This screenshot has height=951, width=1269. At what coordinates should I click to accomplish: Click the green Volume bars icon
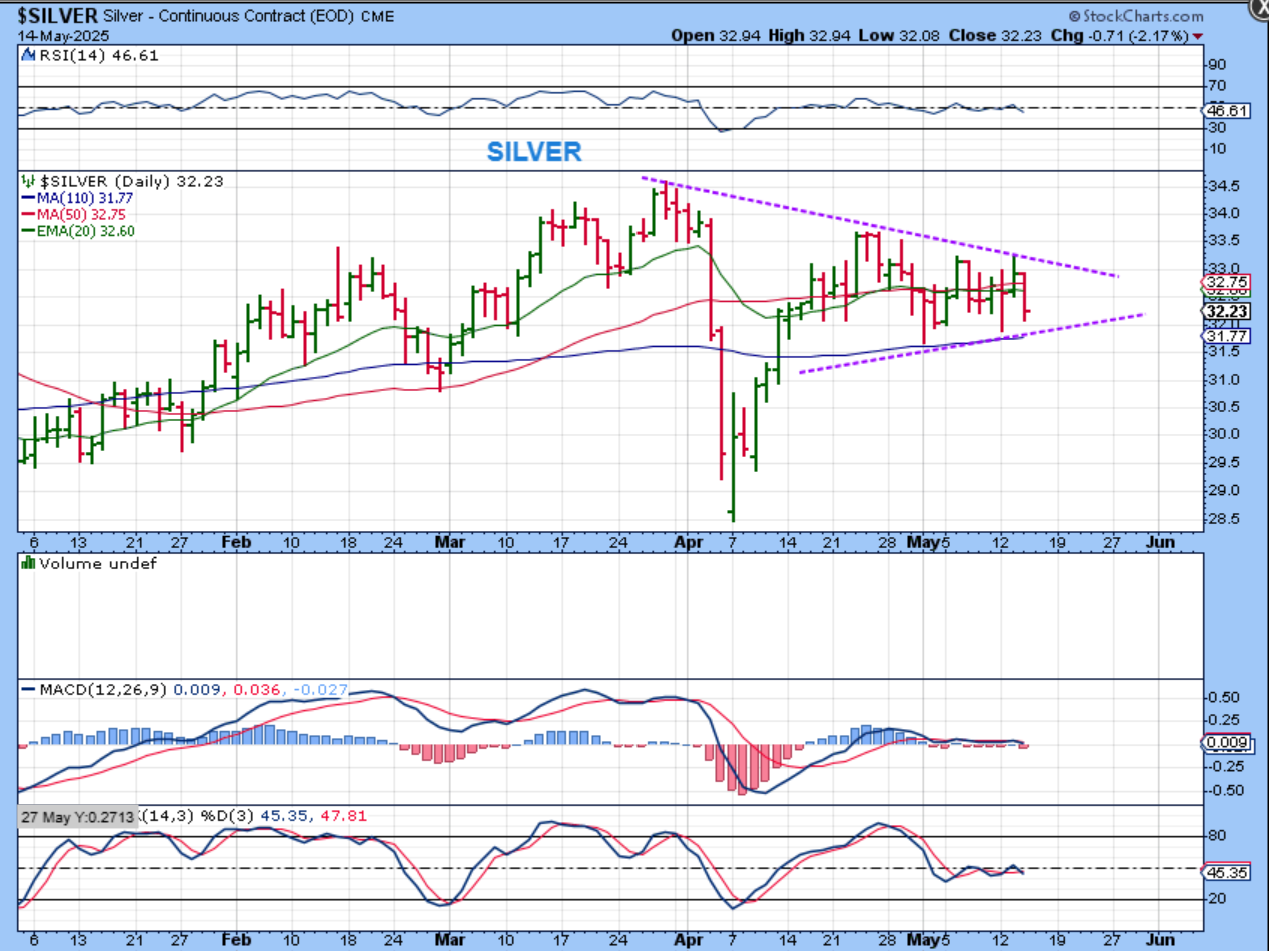tap(27, 564)
